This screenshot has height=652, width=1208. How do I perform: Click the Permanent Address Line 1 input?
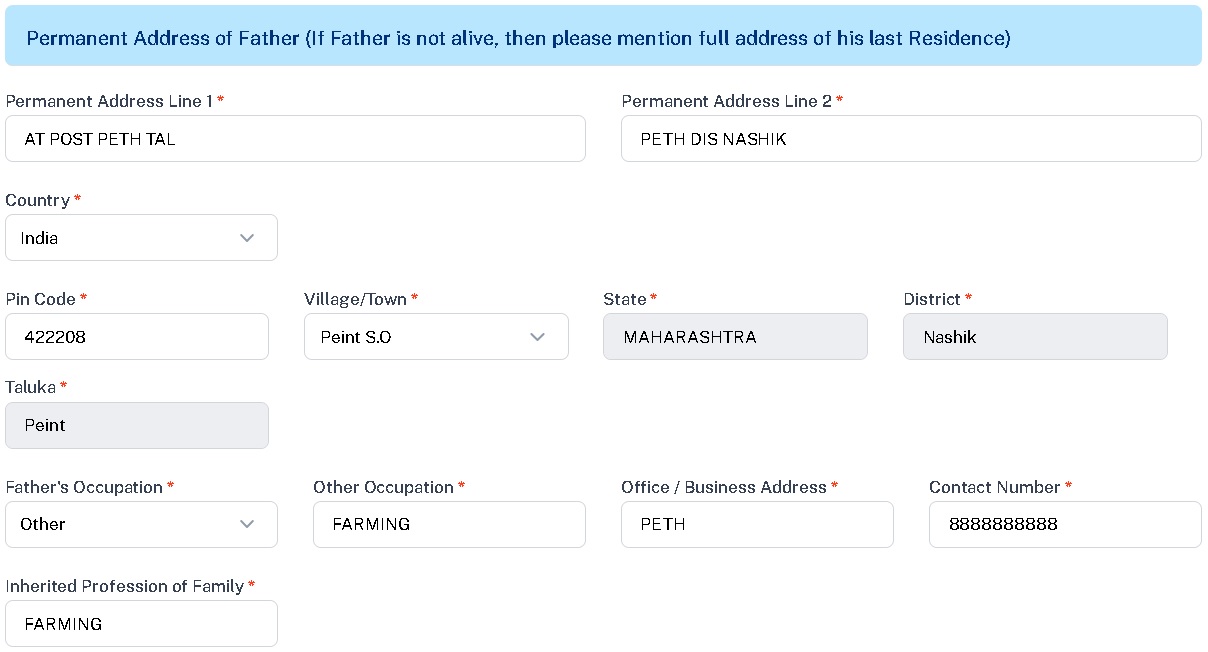(295, 139)
